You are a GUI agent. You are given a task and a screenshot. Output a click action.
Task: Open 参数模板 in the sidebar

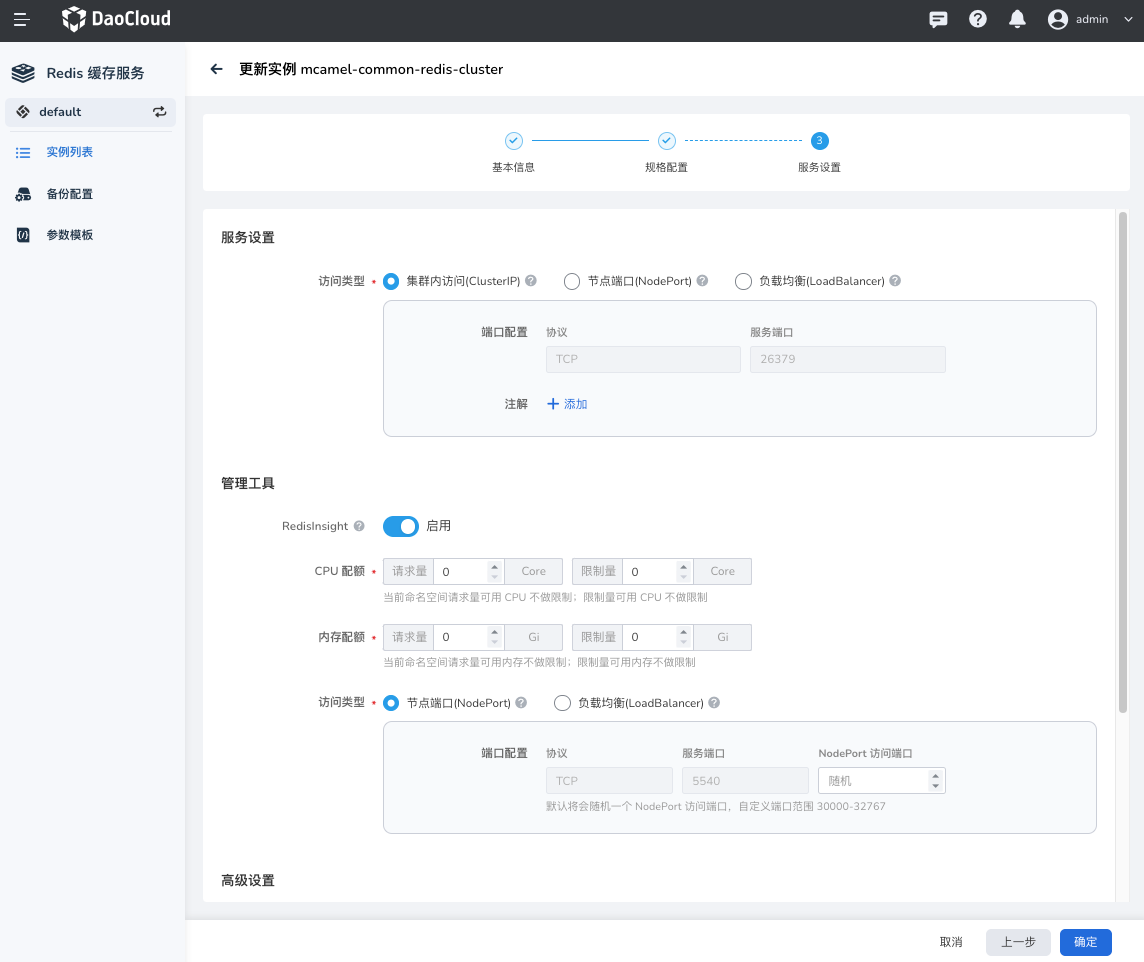tap(69, 235)
